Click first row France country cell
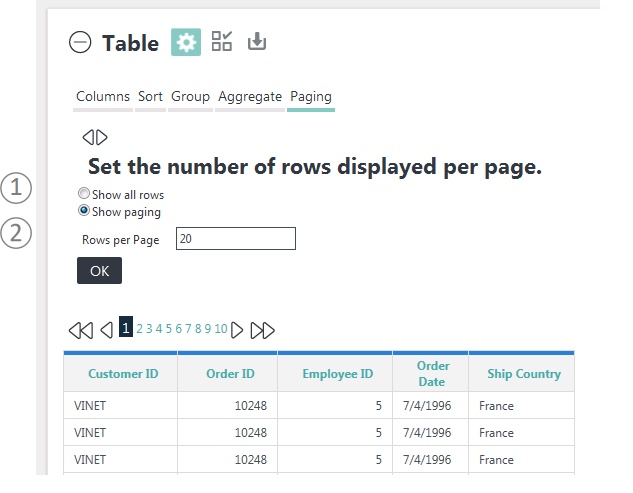This screenshot has height=493, width=633. [x=522, y=405]
